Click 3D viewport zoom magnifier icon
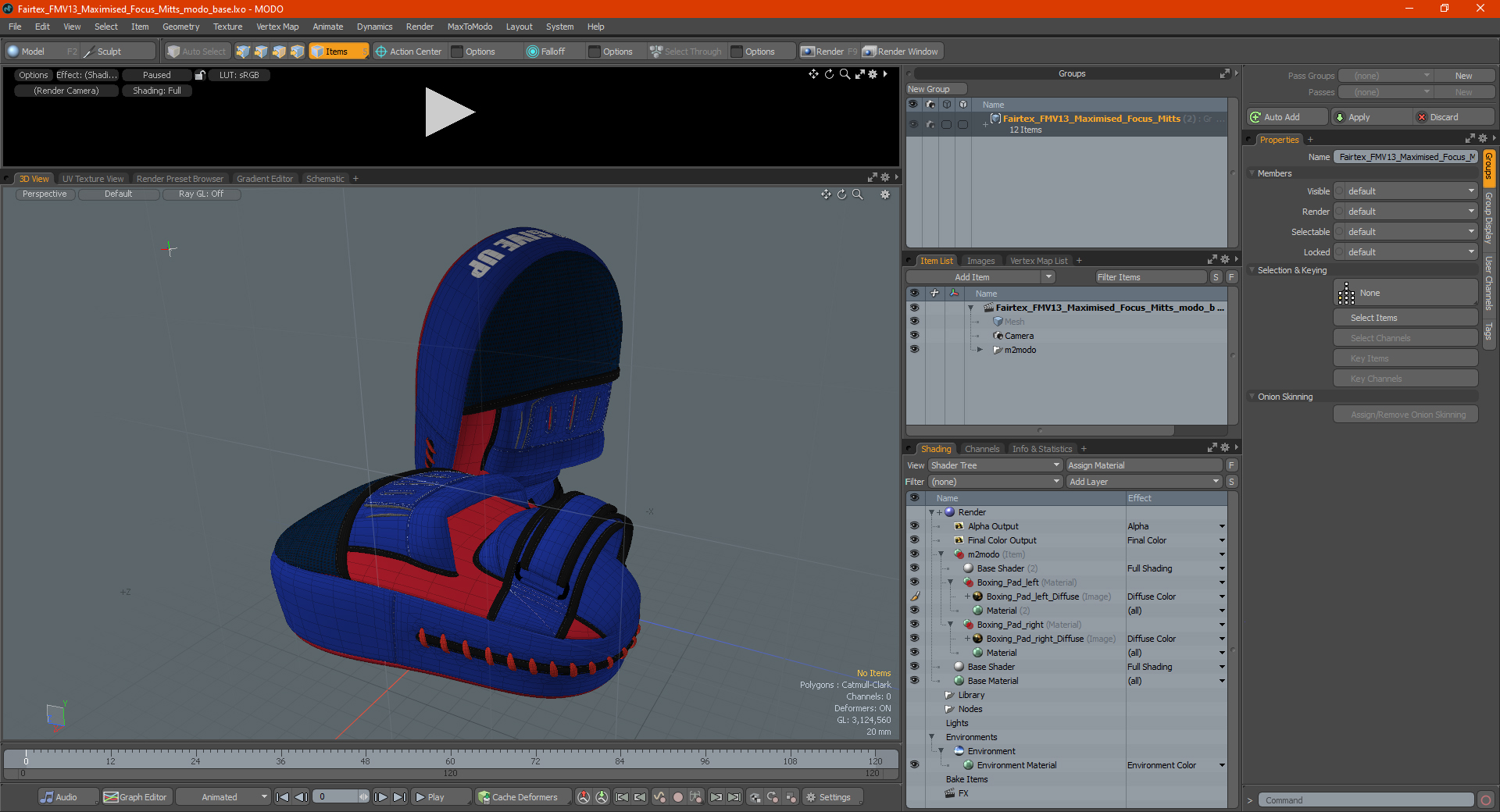Viewport: 1500px width, 812px height. coord(858,194)
